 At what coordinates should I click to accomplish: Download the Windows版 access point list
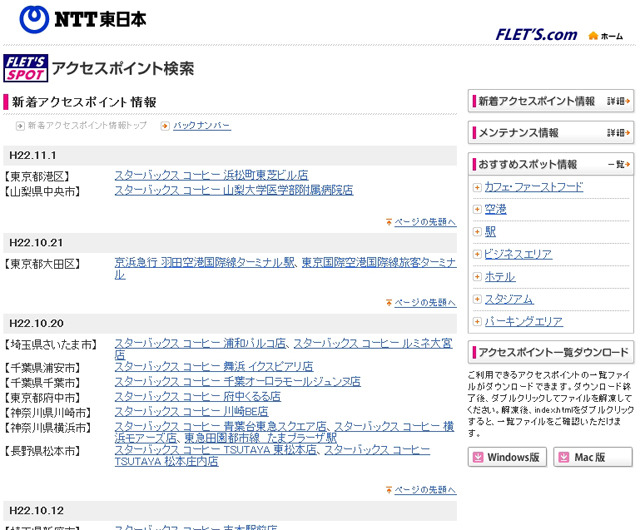[507, 457]
